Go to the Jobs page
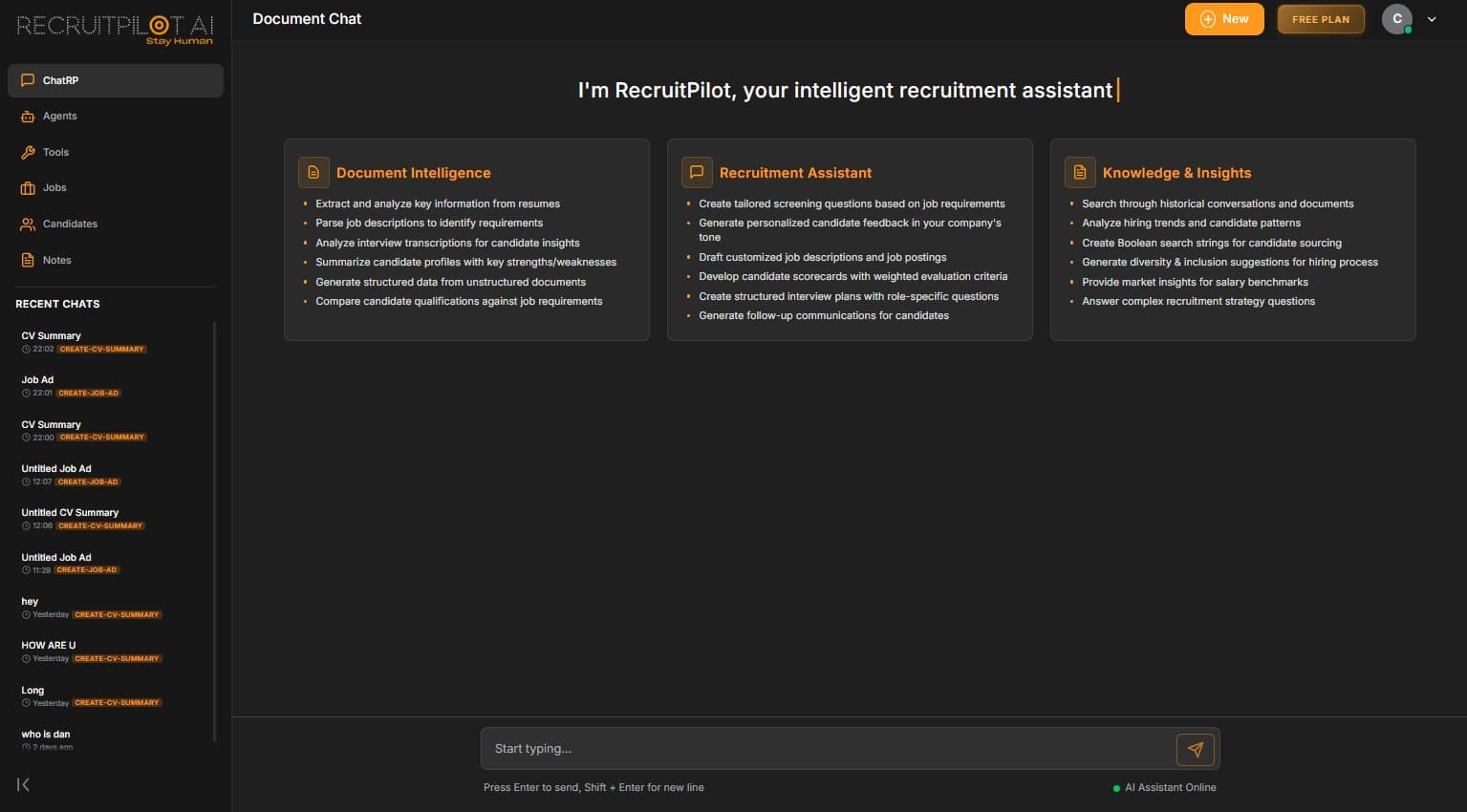The width and height of the screenshot is (1467, 812). (116, 188)
